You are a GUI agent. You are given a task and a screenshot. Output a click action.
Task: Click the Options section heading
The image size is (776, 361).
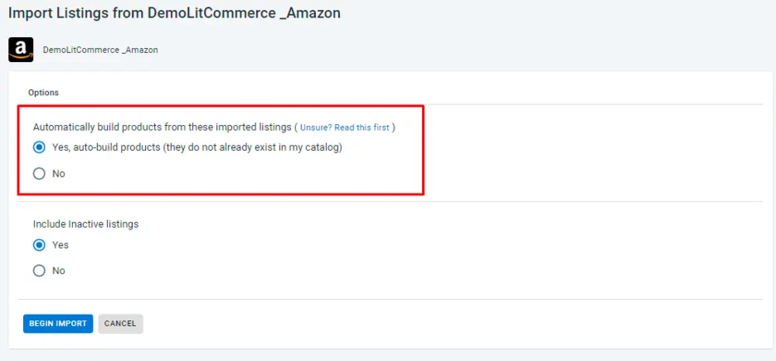point(44,93)
